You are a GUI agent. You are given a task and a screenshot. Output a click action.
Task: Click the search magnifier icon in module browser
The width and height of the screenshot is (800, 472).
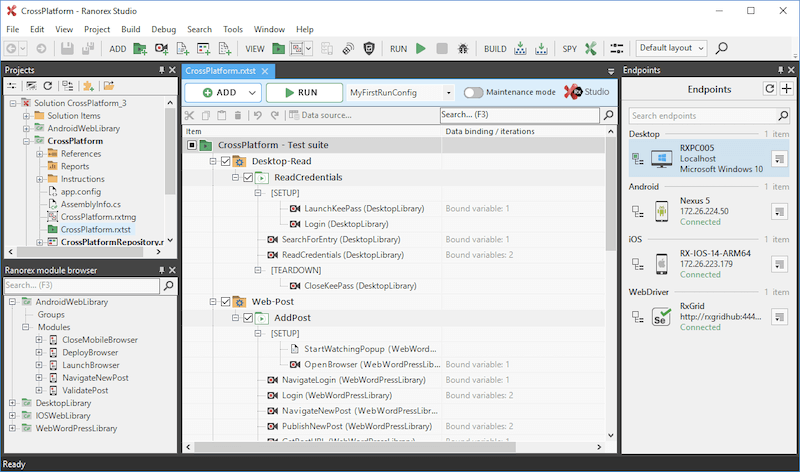[168, 286]
